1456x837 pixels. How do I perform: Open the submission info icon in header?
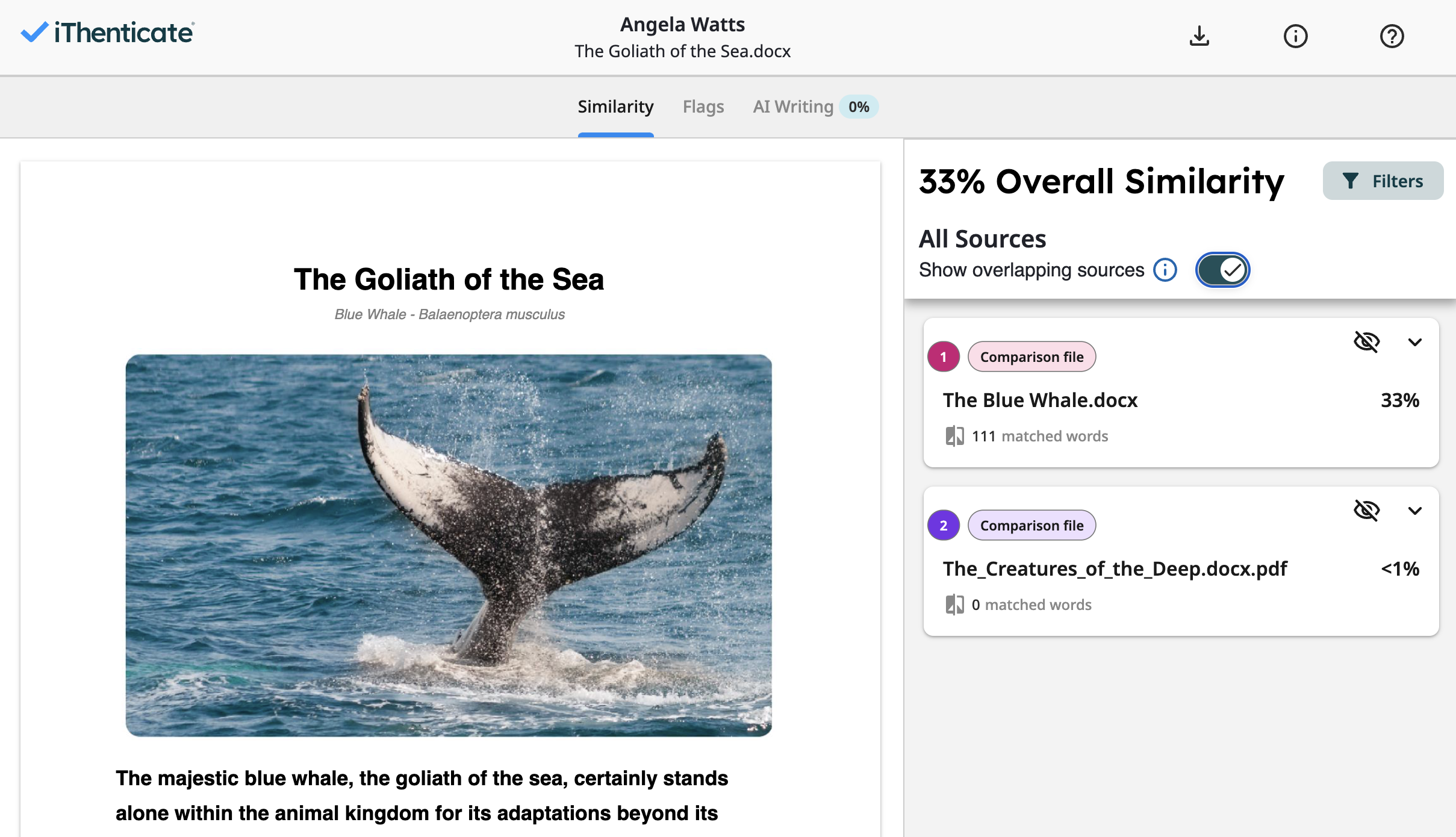tap(1295, 36)
